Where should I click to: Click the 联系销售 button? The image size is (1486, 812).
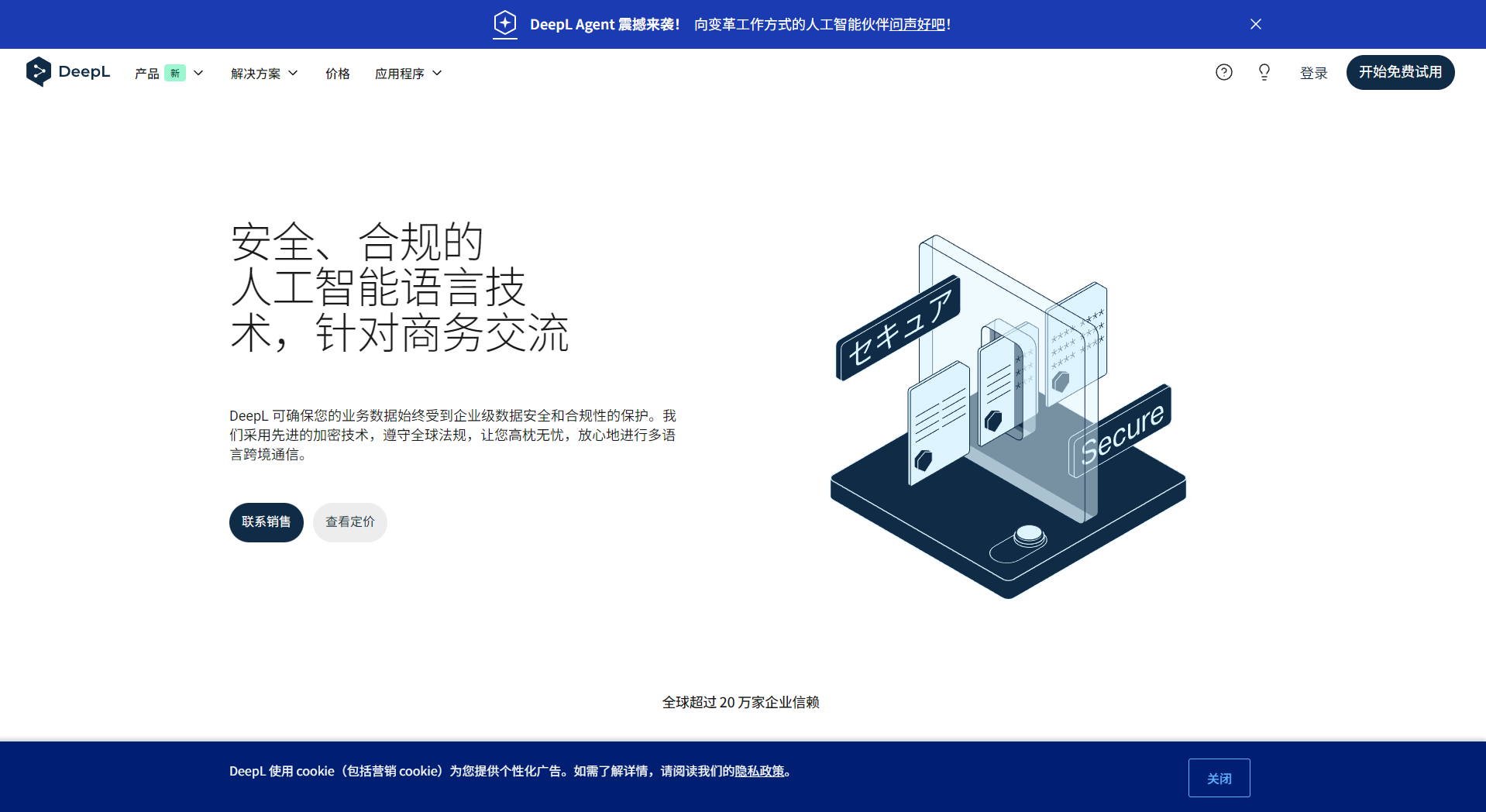(x=266, y=522)
